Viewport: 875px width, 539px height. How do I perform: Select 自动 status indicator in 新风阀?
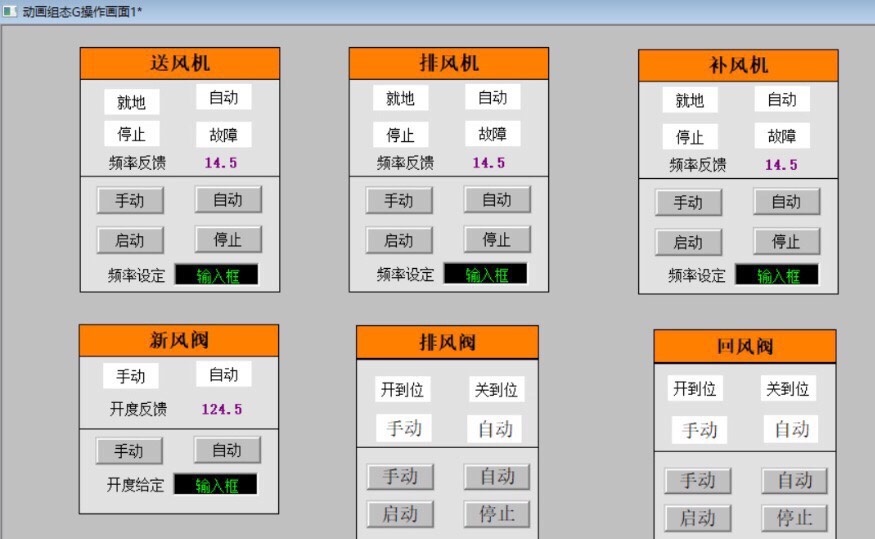click(x=224, y=374)
